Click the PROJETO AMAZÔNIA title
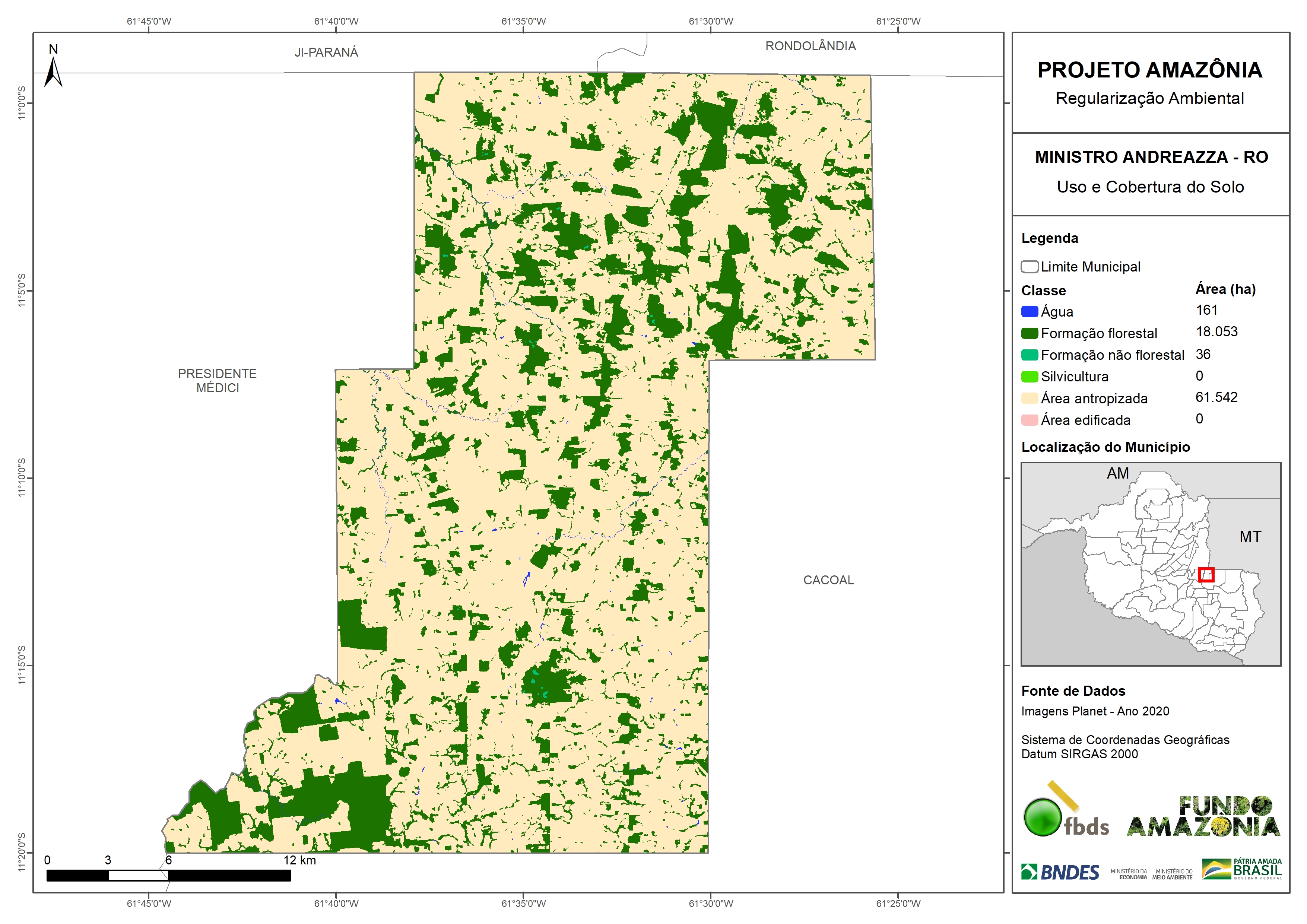This screenshot has height=924, width=1307. pos(1149,70)
